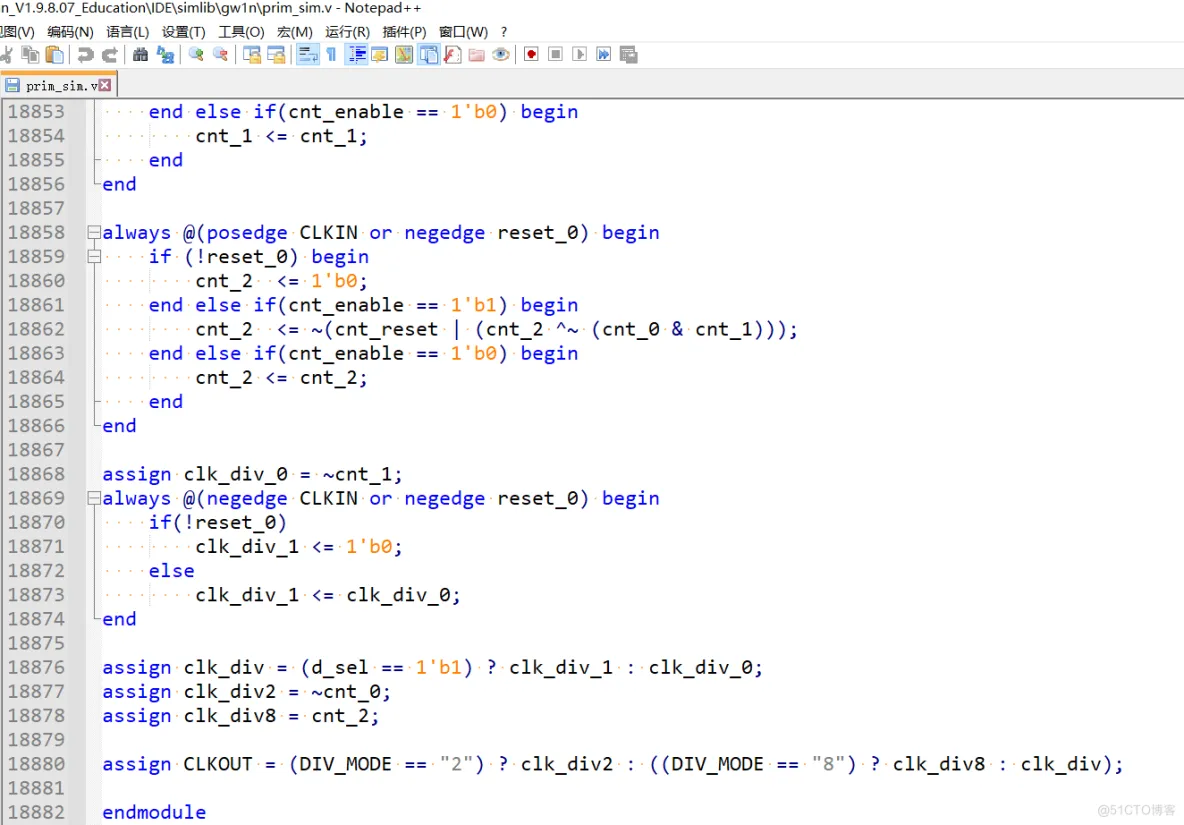Start macro recording with red dot
The height and width of the screenshot is (825, 1184).
[532, 54]
